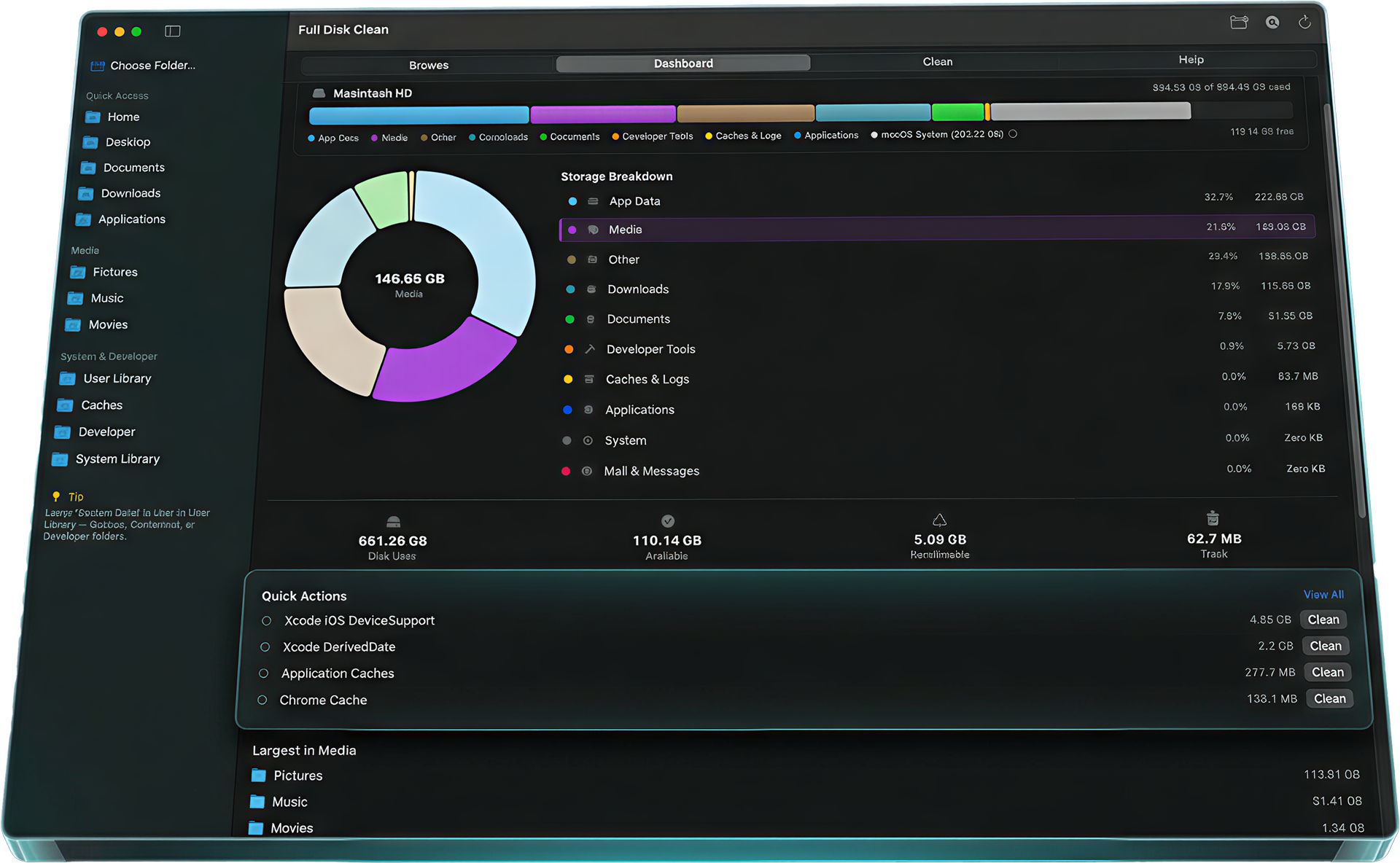This screenshot has width=1400, height=863.
Task: Click the Caches folder in the sidebar
Action: (x=100, y=405)
